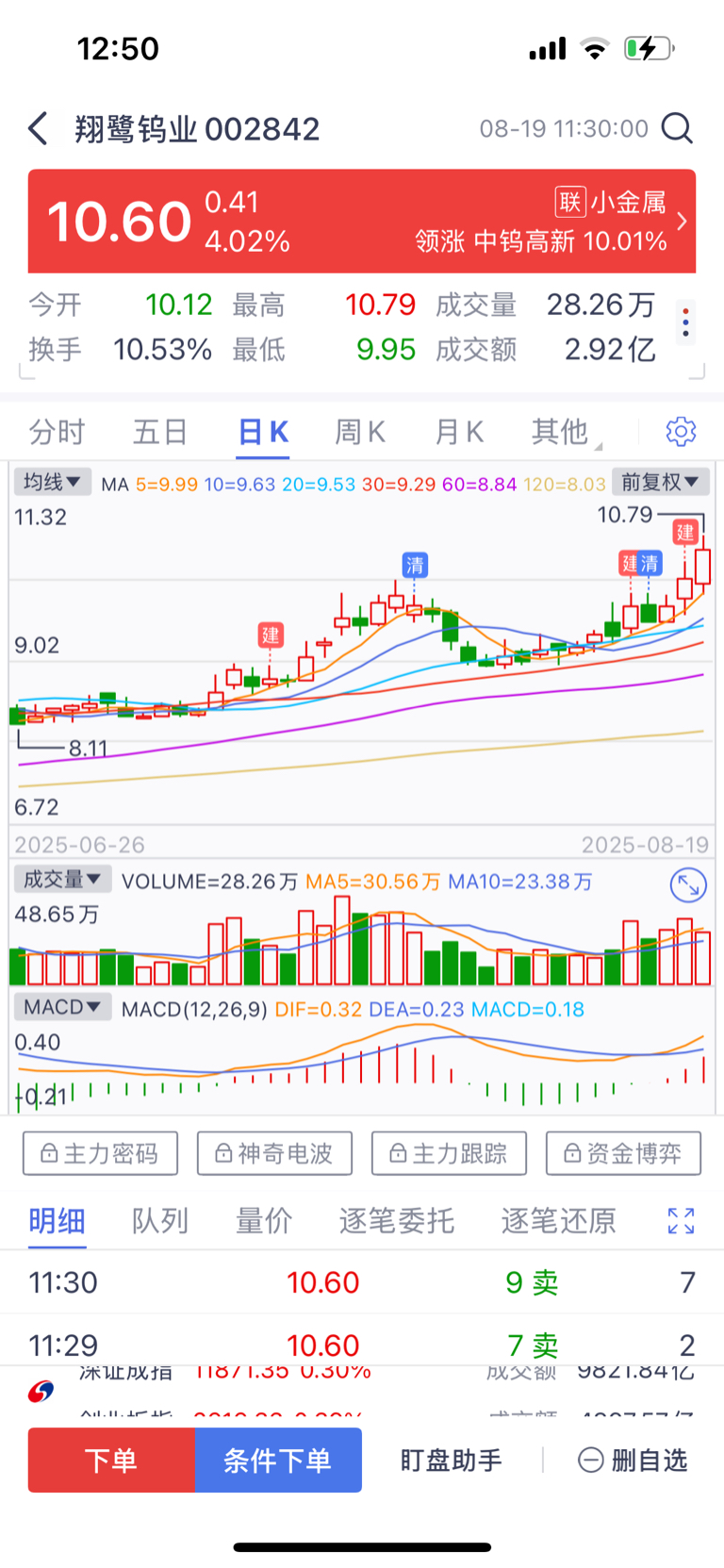
Task: Tap the index ticker logo icon
Action: [41, 1391]
